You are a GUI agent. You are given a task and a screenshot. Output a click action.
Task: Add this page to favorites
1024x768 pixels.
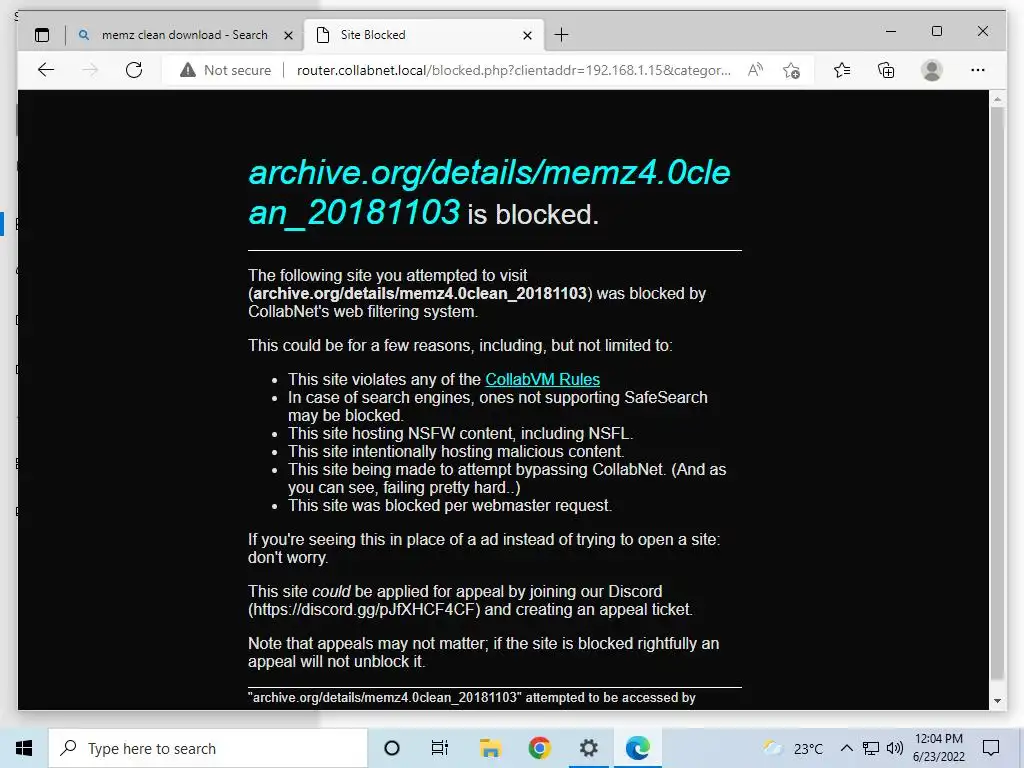click(792, 70)
